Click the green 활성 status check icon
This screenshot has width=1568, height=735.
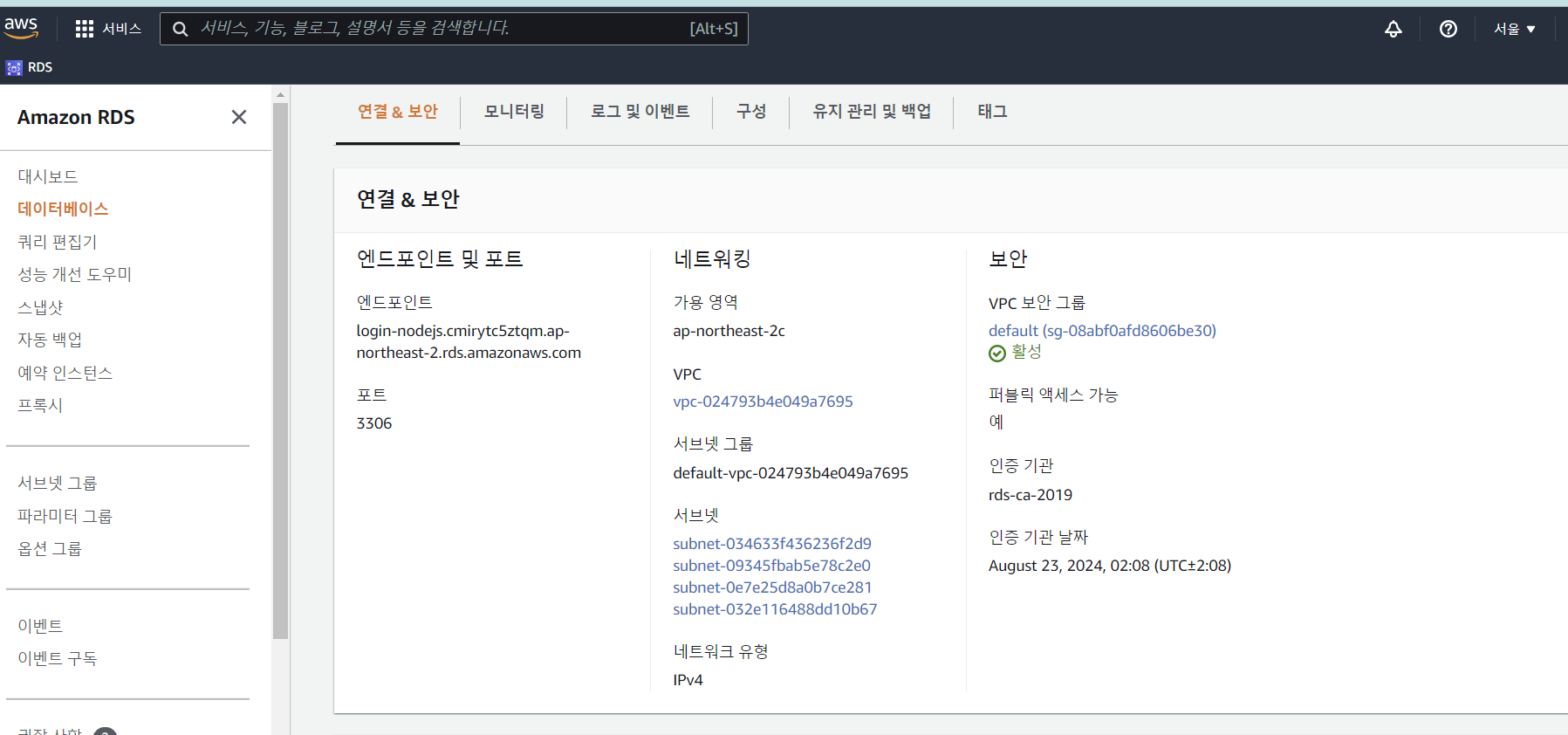997,353
